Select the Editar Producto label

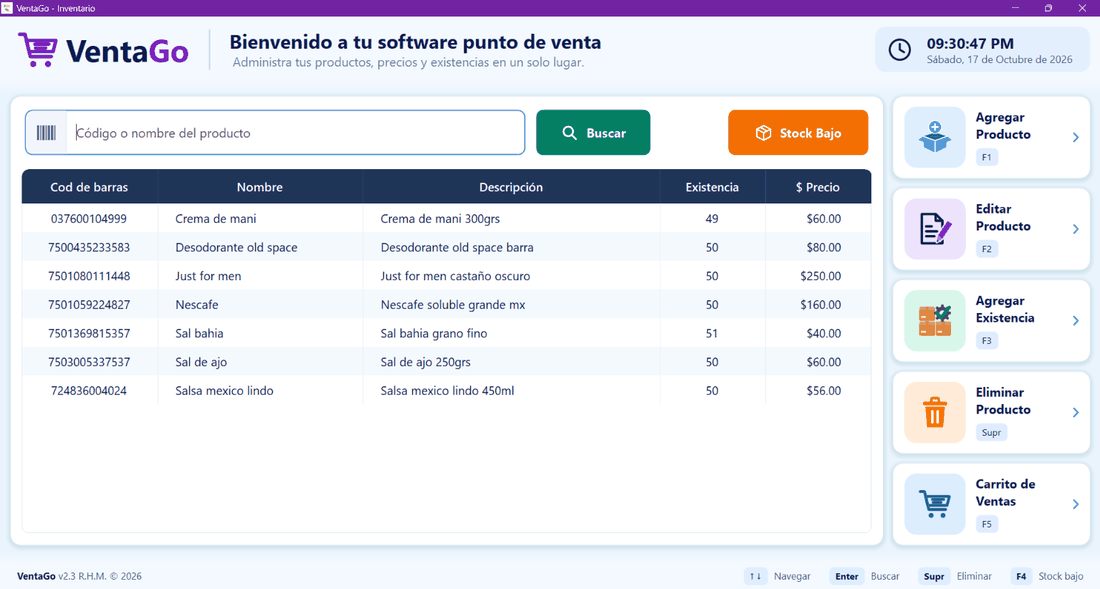point(1003,217)
